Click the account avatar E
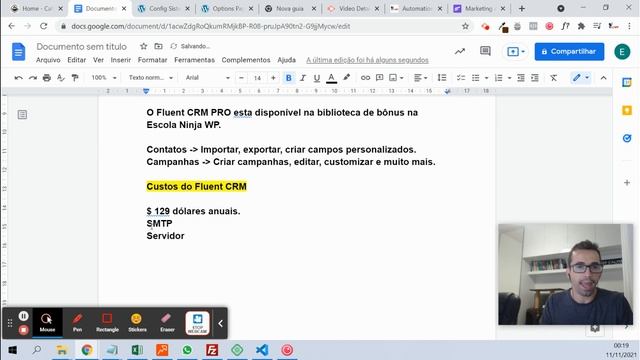 (x=622, y=51)
